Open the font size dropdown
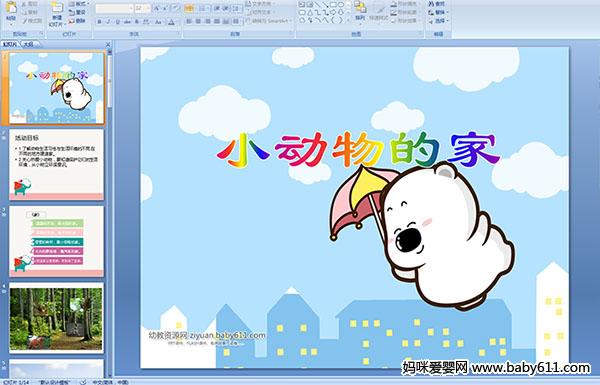This screenshot has height=385, width=600. [143, 8]
